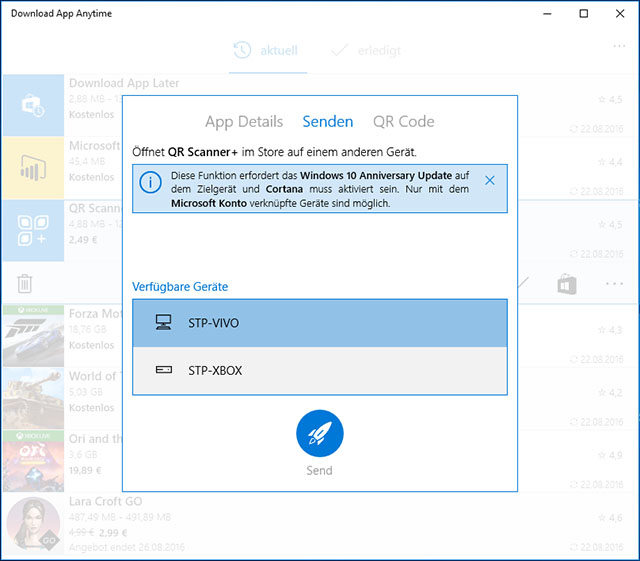Minimize the Download App Anytime window

547,13
